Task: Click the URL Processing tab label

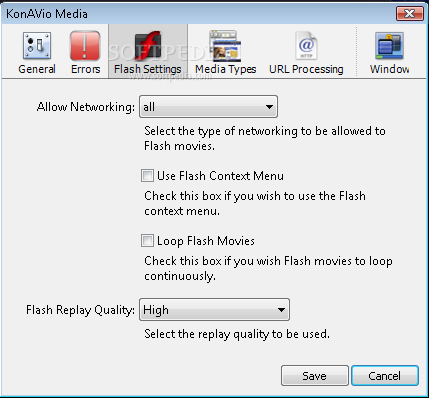Action: [x=306, y=69]
